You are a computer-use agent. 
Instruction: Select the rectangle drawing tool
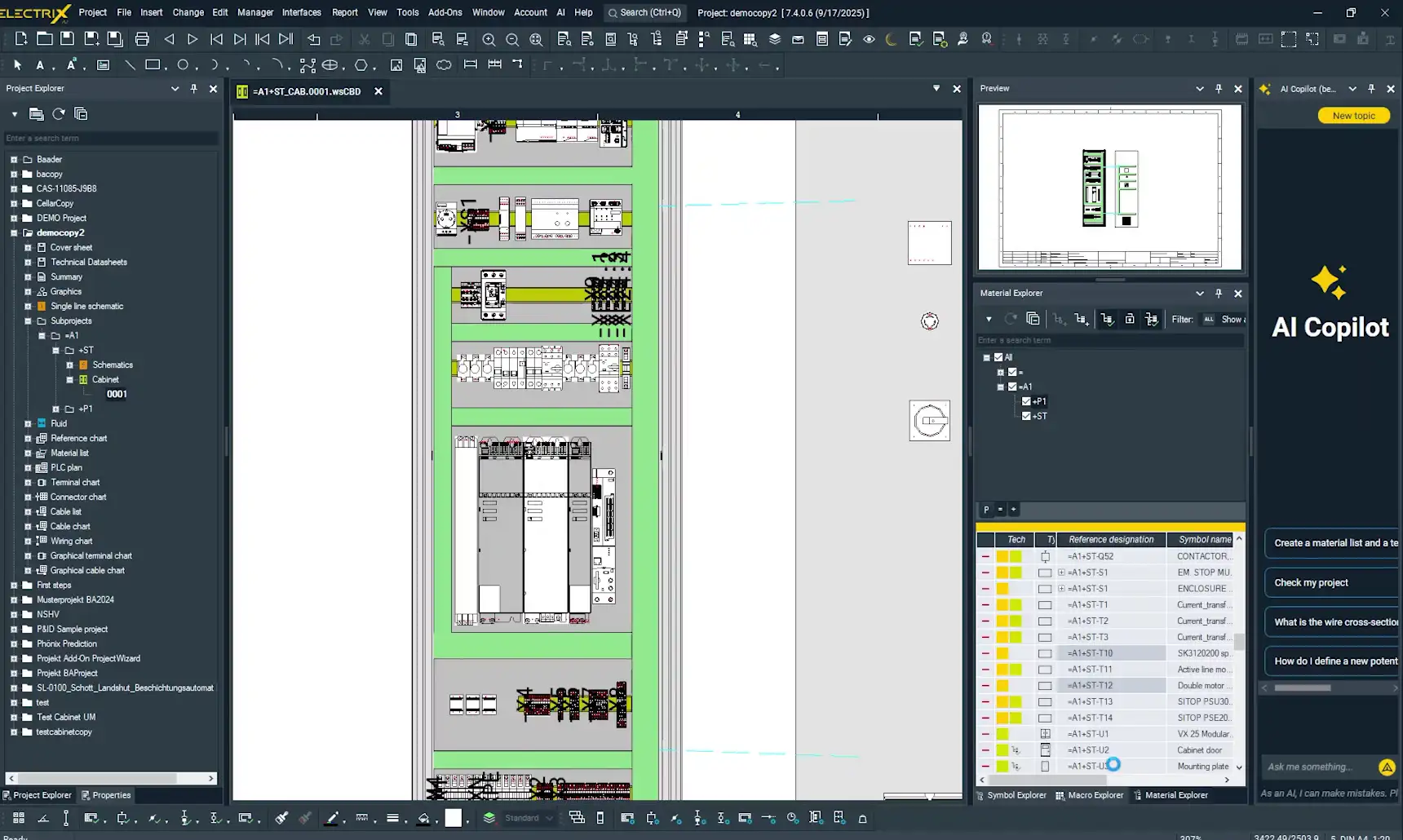point(152,65)
